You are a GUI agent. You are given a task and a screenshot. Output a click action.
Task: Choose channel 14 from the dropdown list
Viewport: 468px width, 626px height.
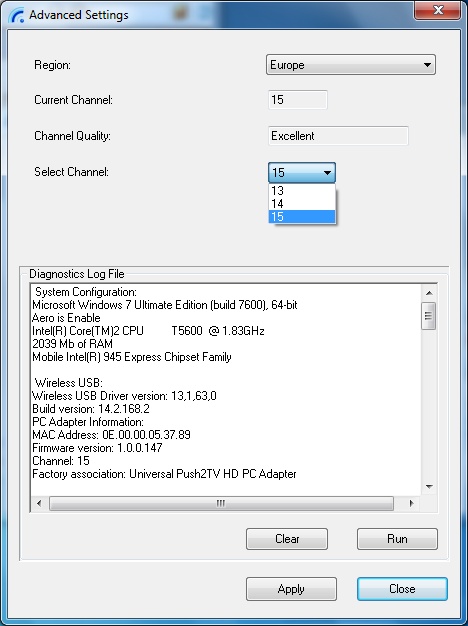click(x=302, y=204)
